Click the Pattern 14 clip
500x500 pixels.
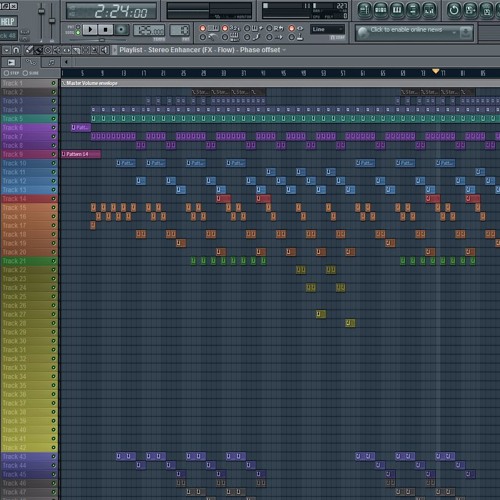[x=81, y=154]
